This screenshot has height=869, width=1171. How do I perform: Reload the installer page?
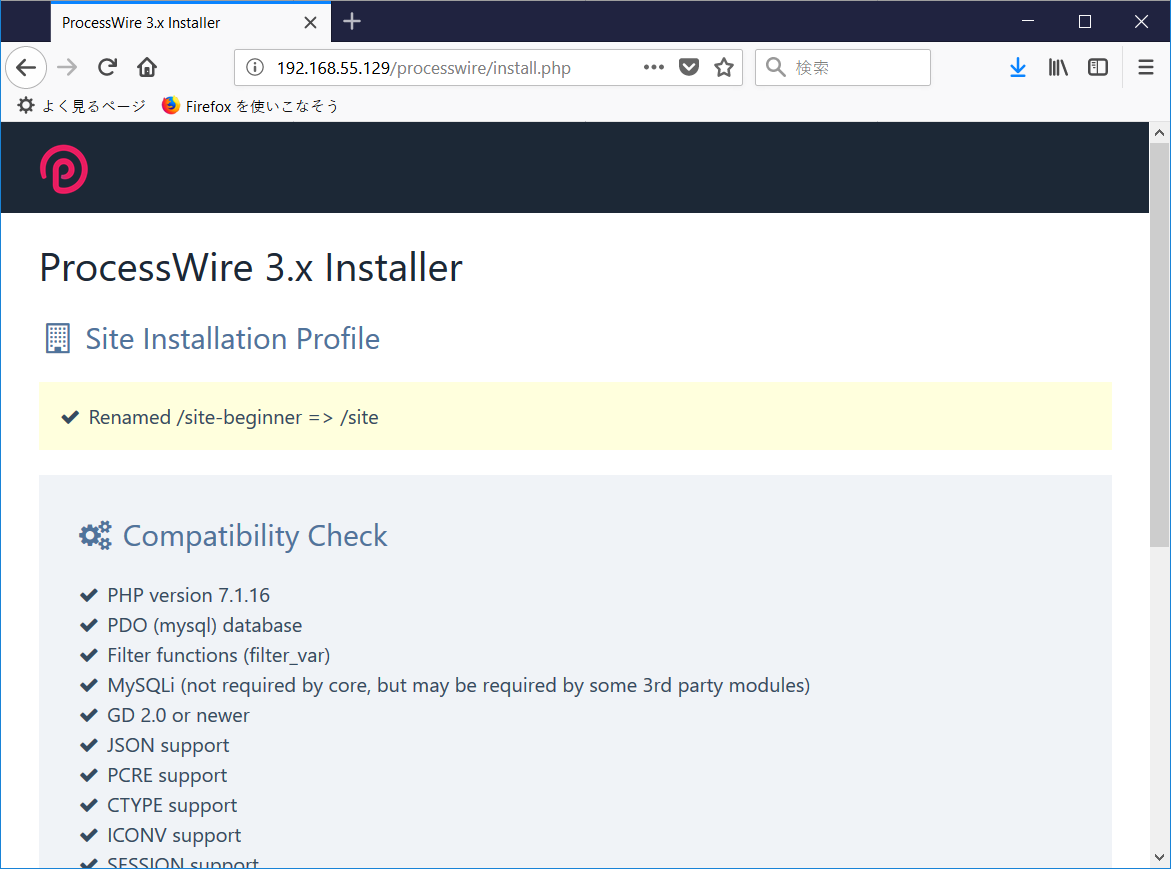click(107, 67)
